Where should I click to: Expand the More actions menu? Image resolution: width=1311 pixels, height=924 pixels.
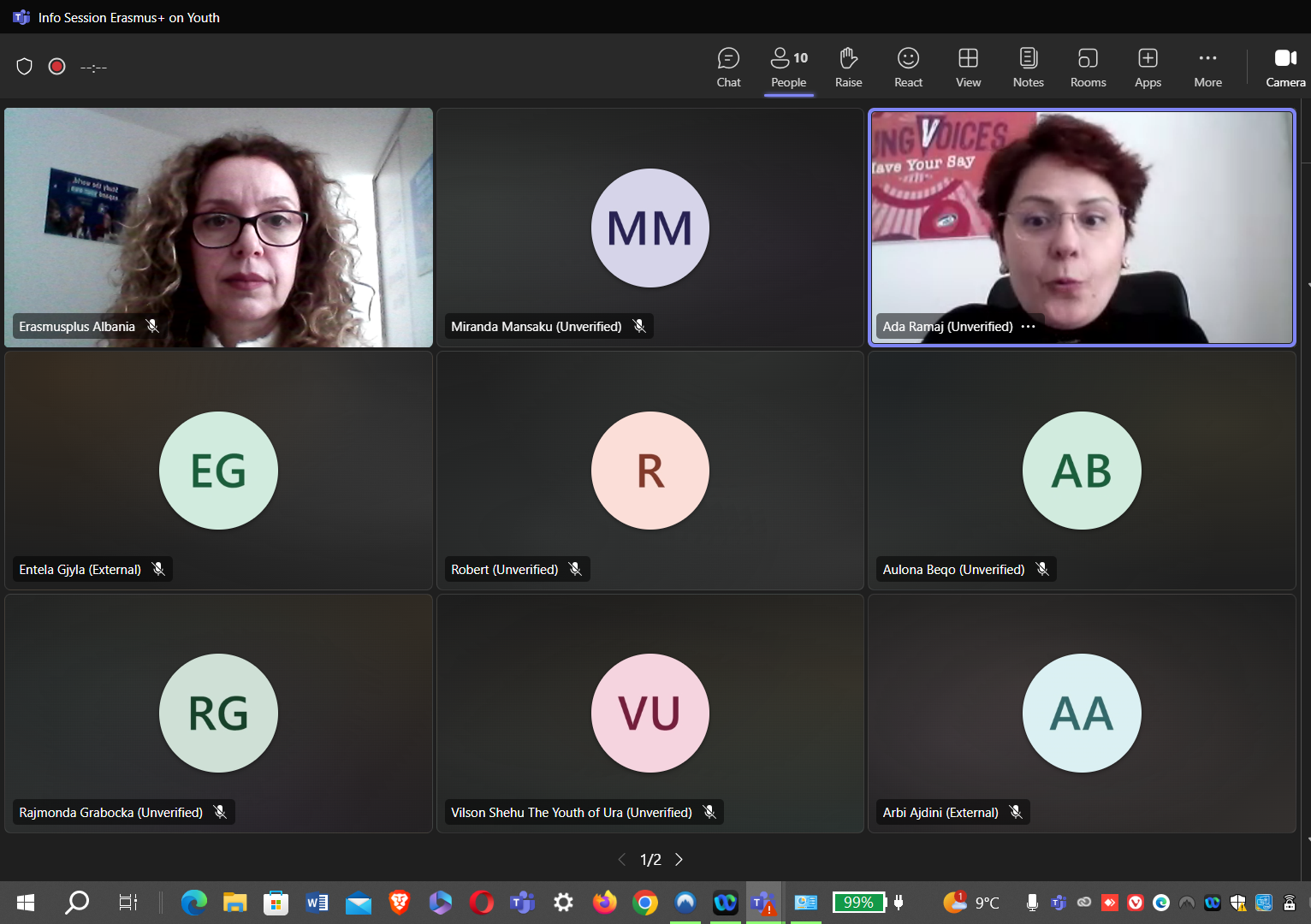coord(1207,68)
